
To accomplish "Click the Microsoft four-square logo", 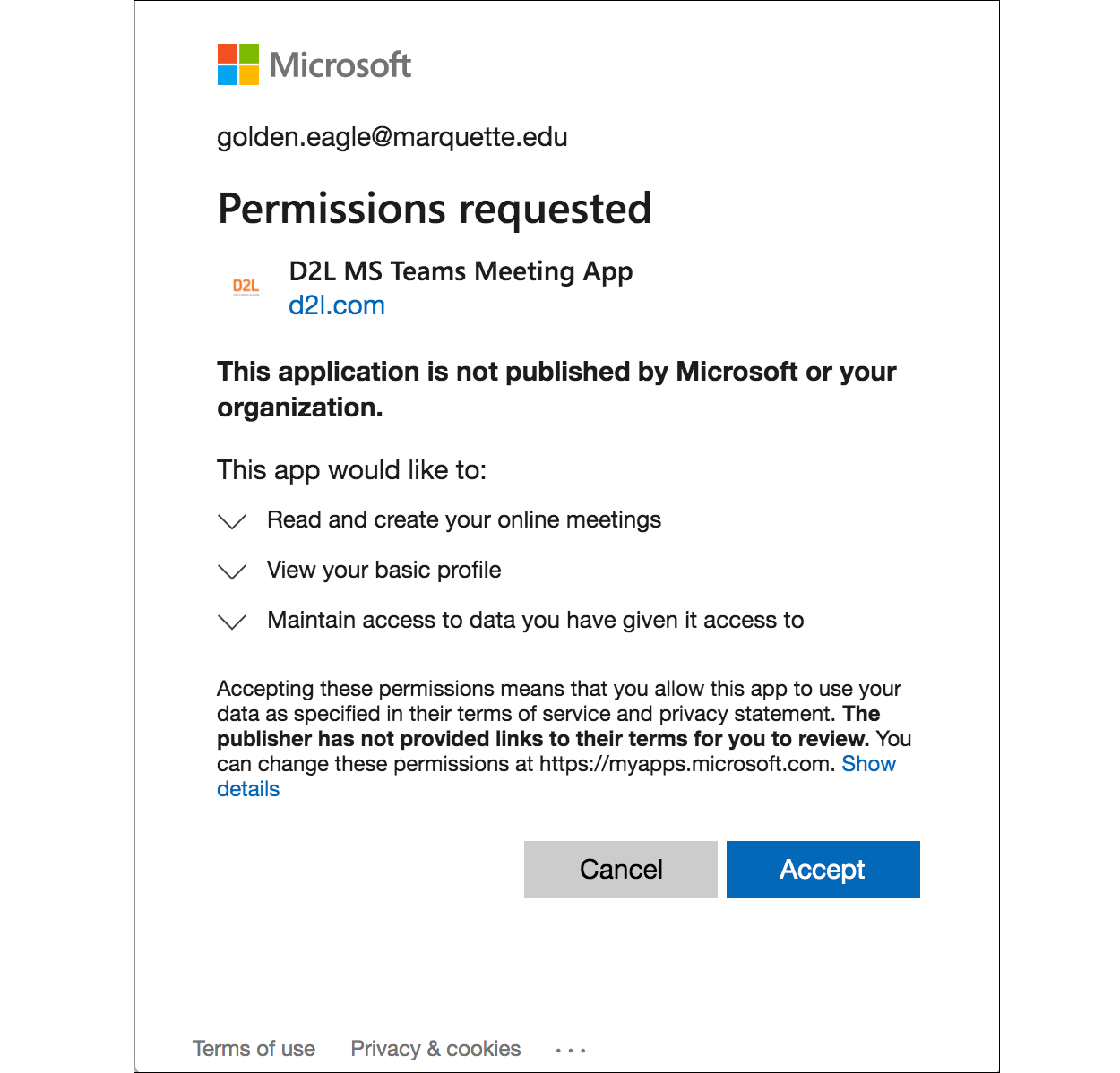I will point(238,64).
